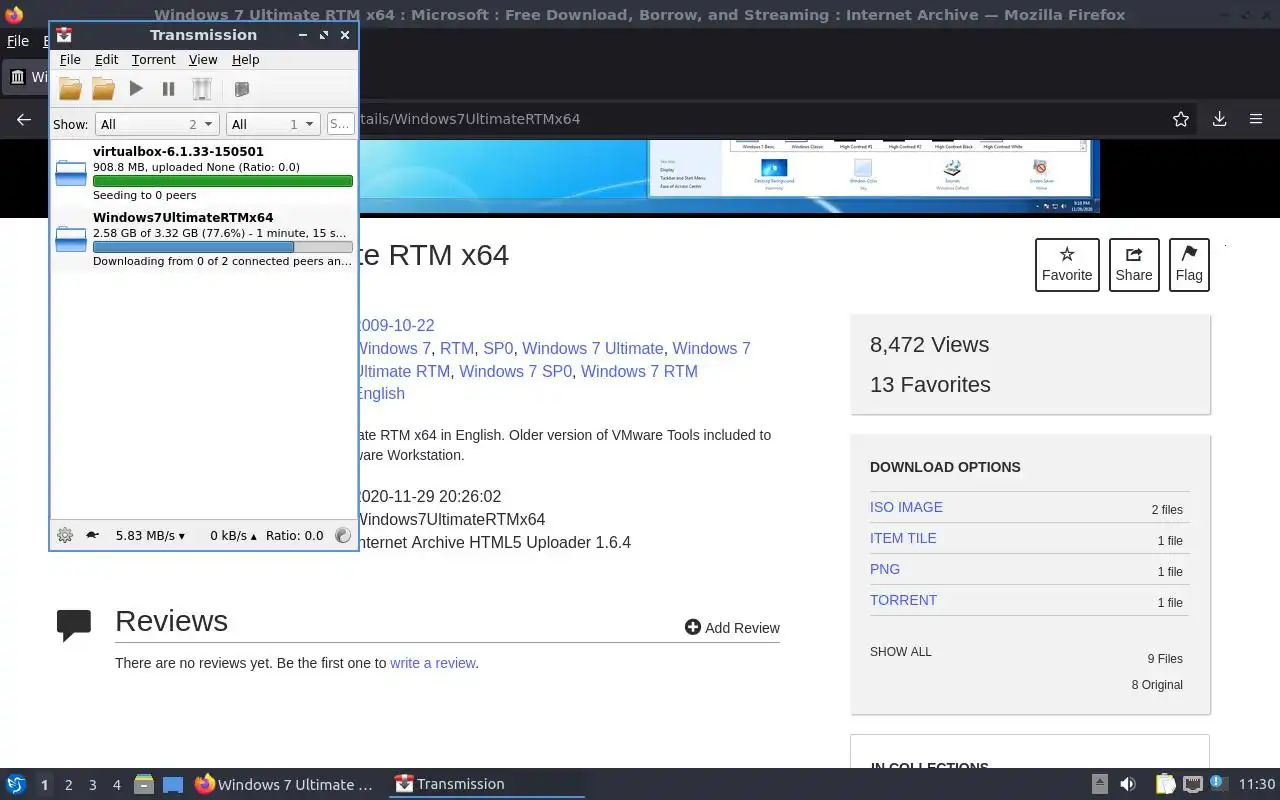
Task: Click the Transmission taskbar entry
Action: point(487,784)
